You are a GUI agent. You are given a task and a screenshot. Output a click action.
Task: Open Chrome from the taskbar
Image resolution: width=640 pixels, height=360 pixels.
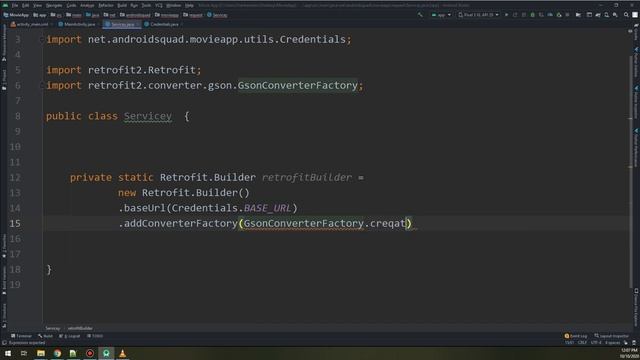pyautogui.click(x=57, y=353)
